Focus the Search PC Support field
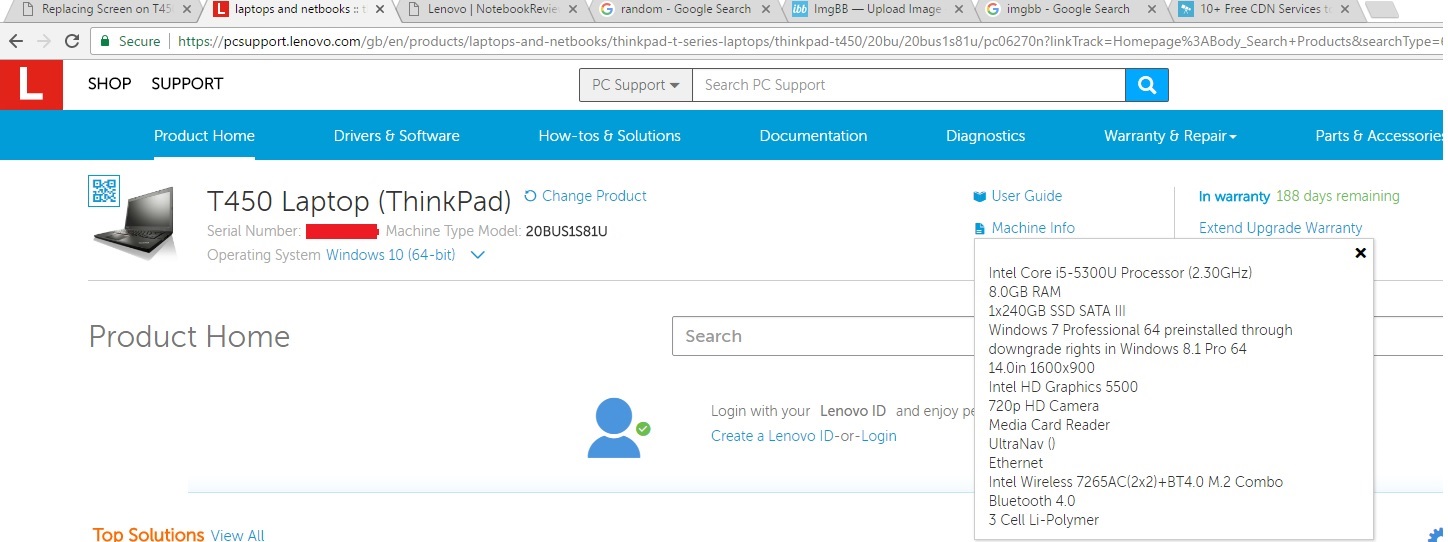The width and height of the screenshot is (1448, 542). pos(908,85)
